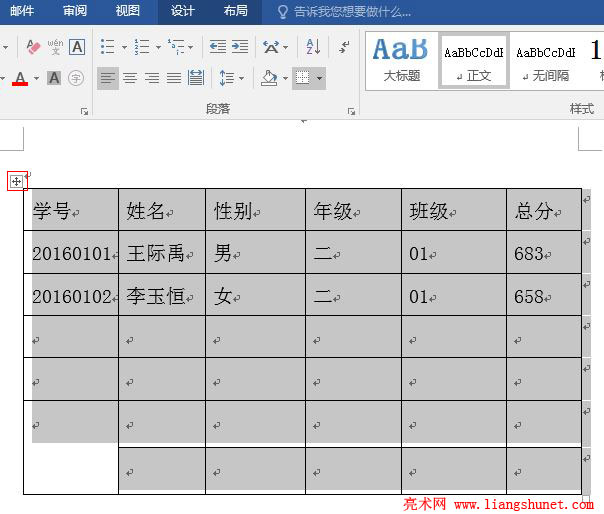Open the 审阅 ribbon tab
The image size is (604, 514).
(x=75, y=11)
